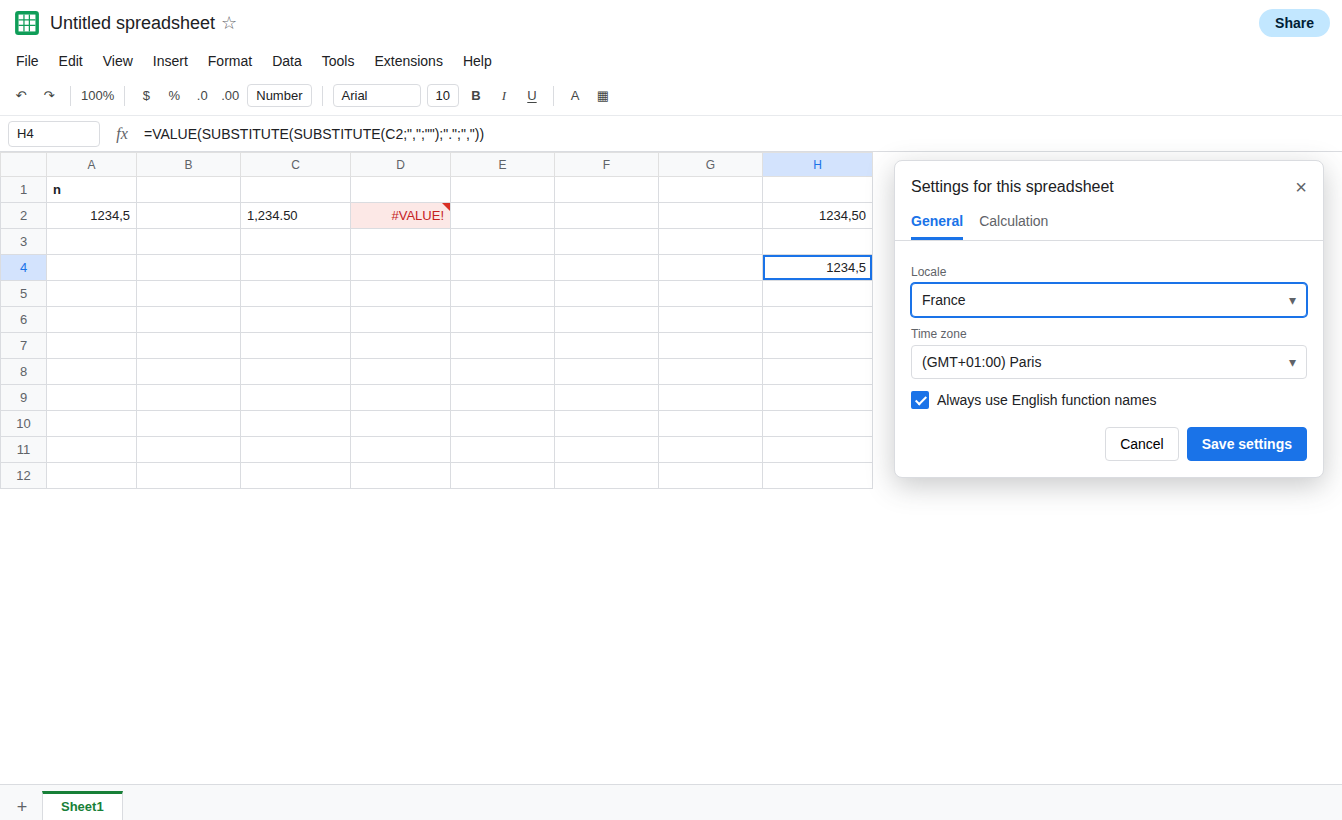
Task: Select cell containing 1,234.50
Action: point(296,216)
